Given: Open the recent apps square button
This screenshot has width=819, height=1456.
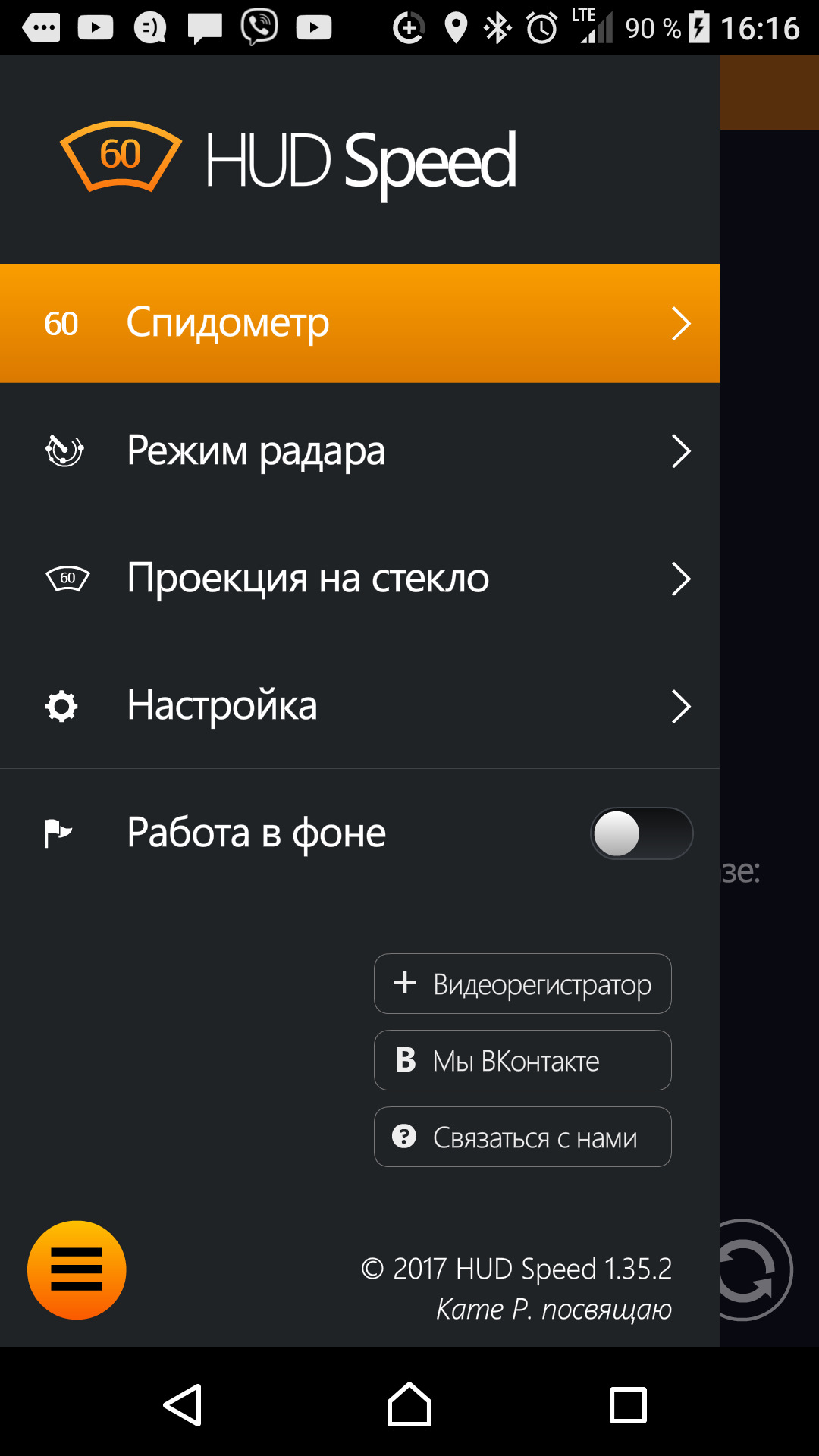Looking at the screenshot, I should (628, 1405).
